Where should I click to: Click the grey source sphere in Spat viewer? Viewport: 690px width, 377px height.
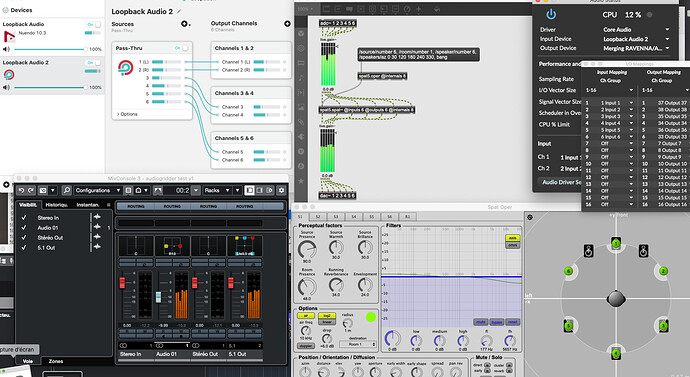click(616, 299)
